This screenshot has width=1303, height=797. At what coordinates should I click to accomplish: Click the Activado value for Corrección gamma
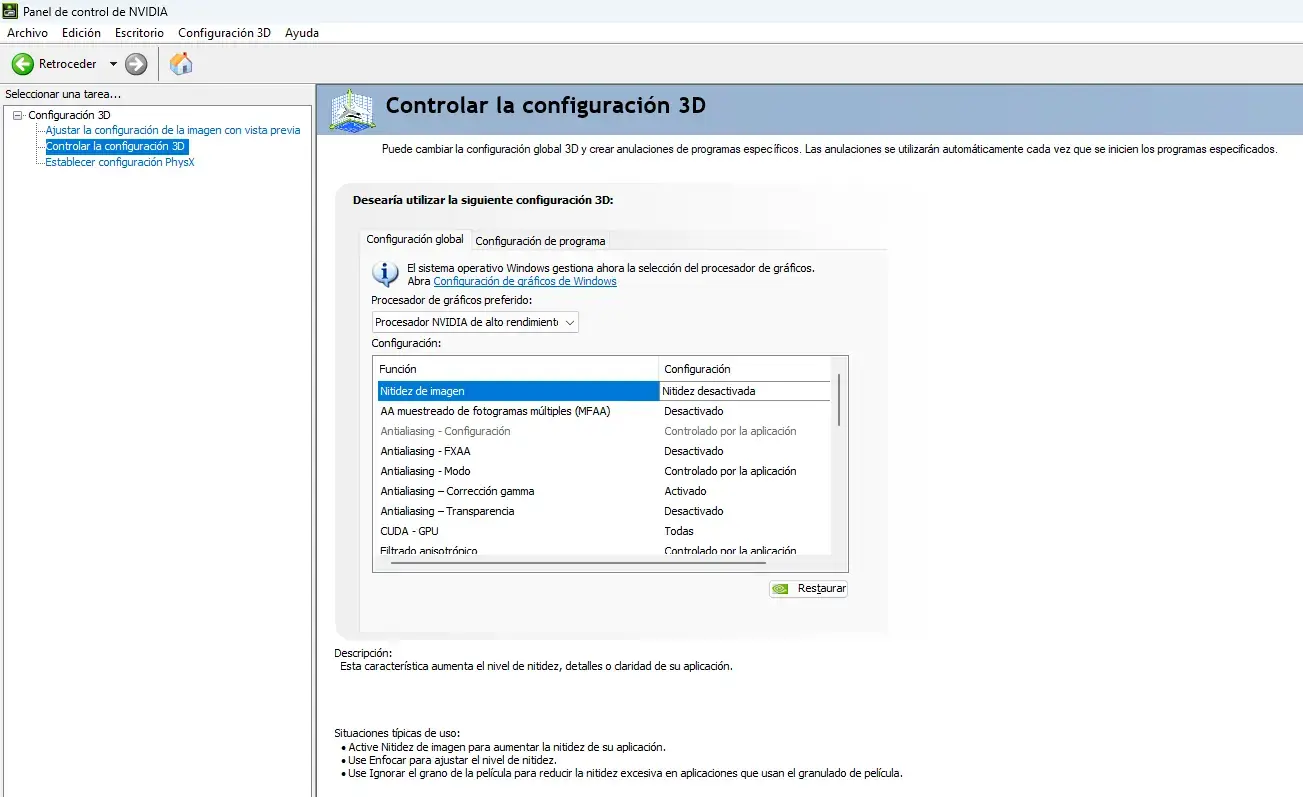tap(685, 491)
